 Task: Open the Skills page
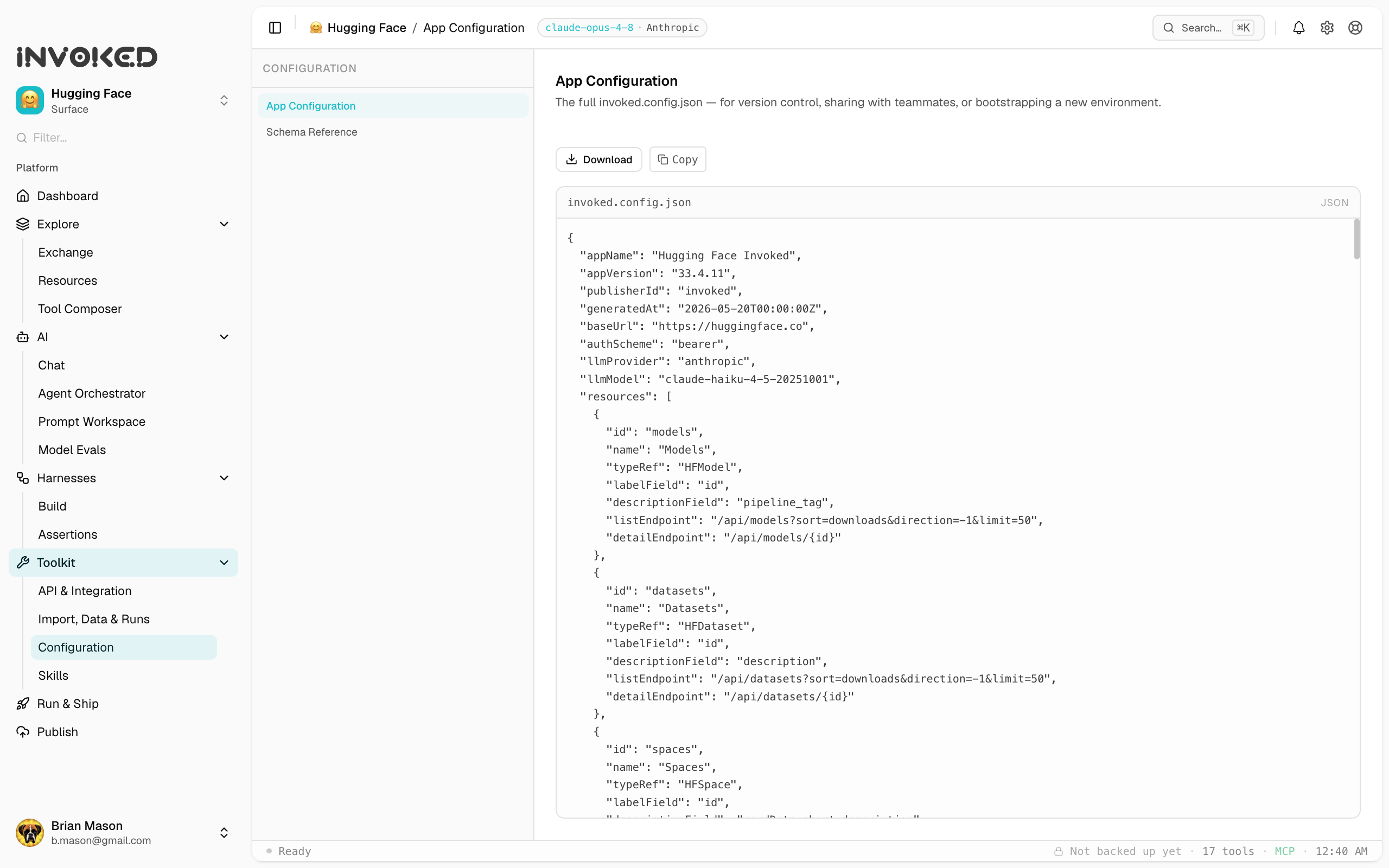tap(53, 675)
